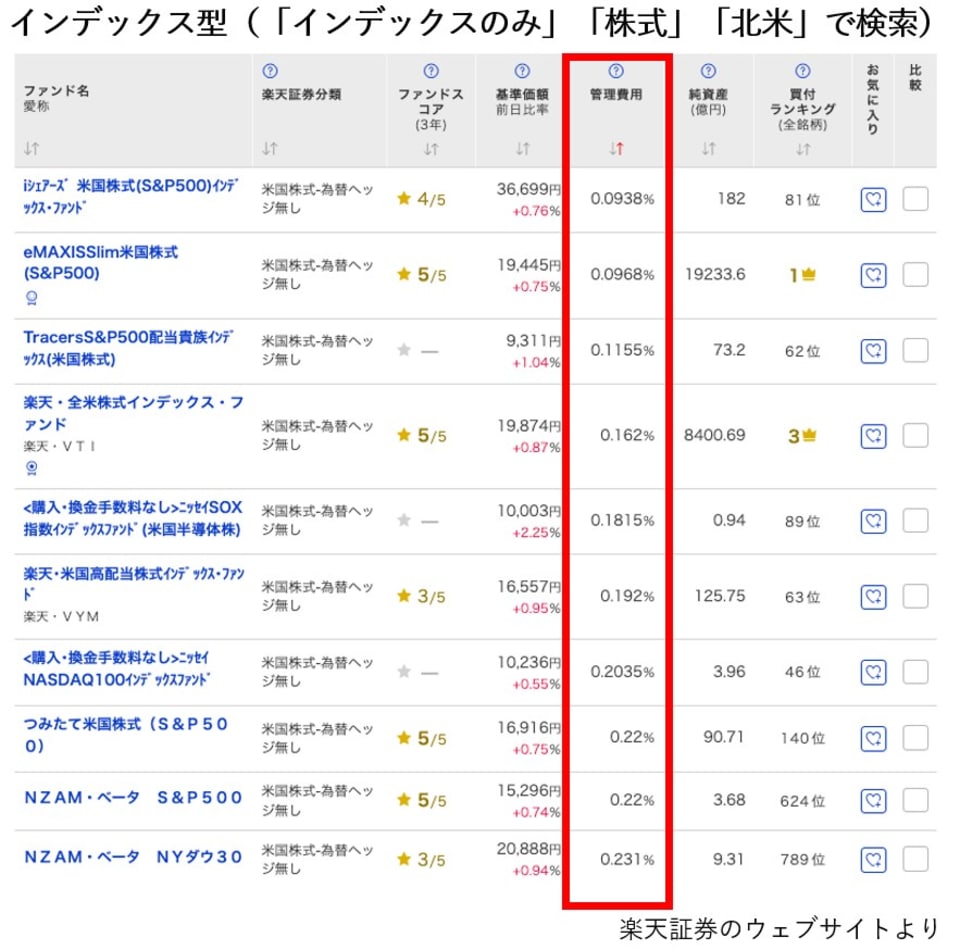Select the 0.0968% management fee cell
Viewport: 960px width, 950px height.
tap(622, 275)
